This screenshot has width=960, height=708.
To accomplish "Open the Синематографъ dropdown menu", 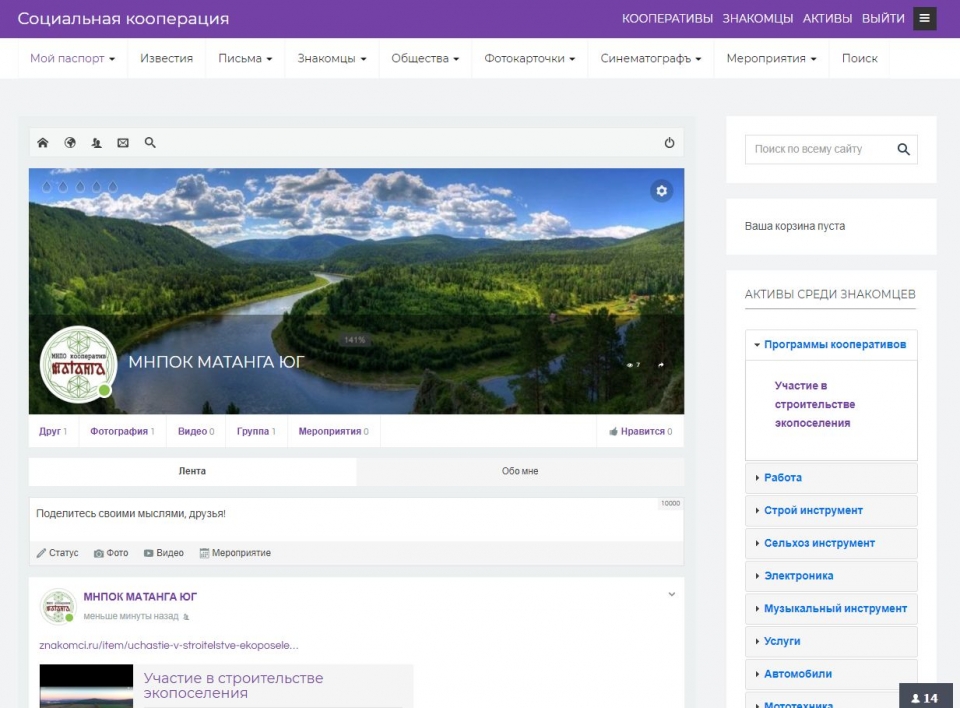I will 651,58.
